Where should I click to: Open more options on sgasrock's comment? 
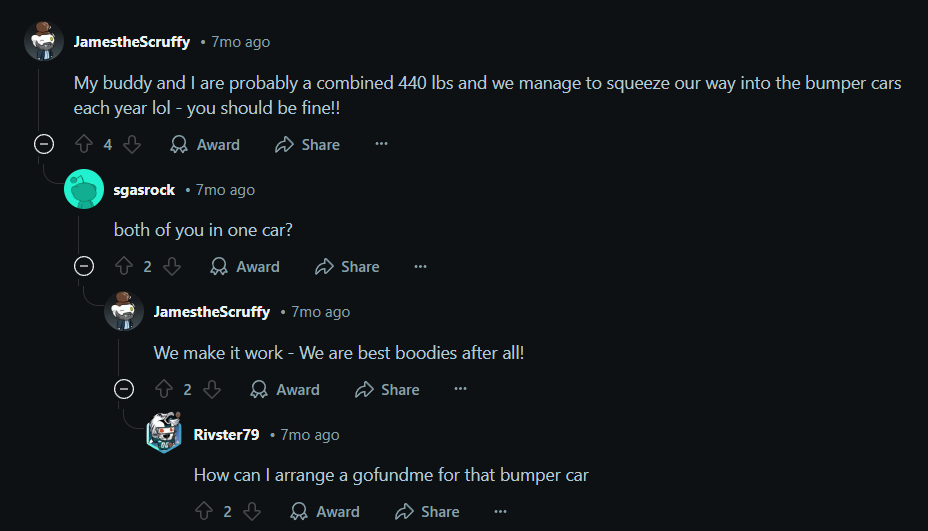[x=420, y=267]
